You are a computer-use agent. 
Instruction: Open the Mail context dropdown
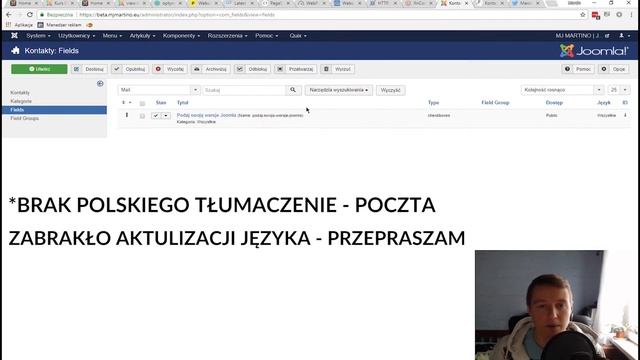click(159, 90)
